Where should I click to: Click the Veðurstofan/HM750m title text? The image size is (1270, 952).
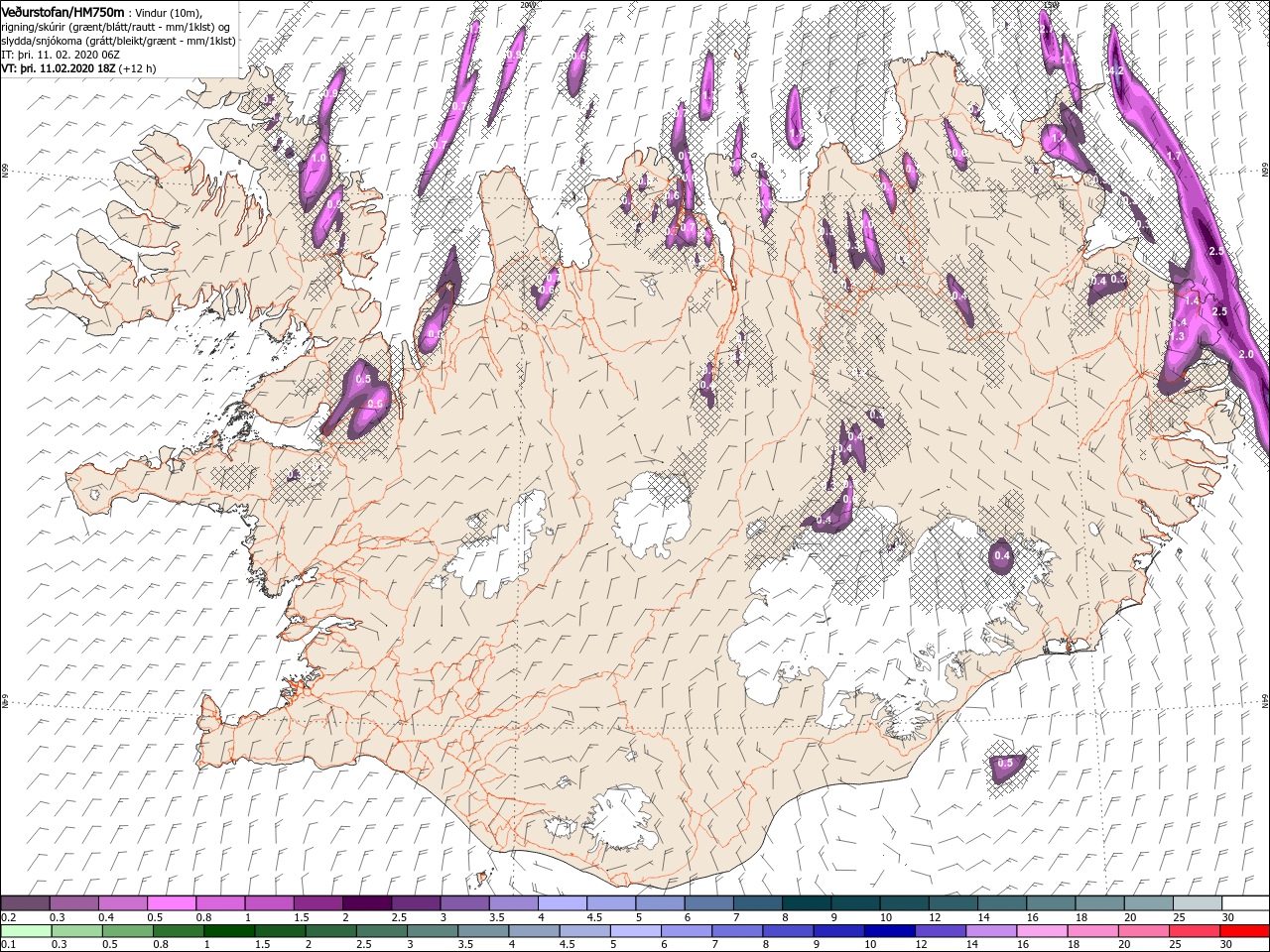coord(63,11)
